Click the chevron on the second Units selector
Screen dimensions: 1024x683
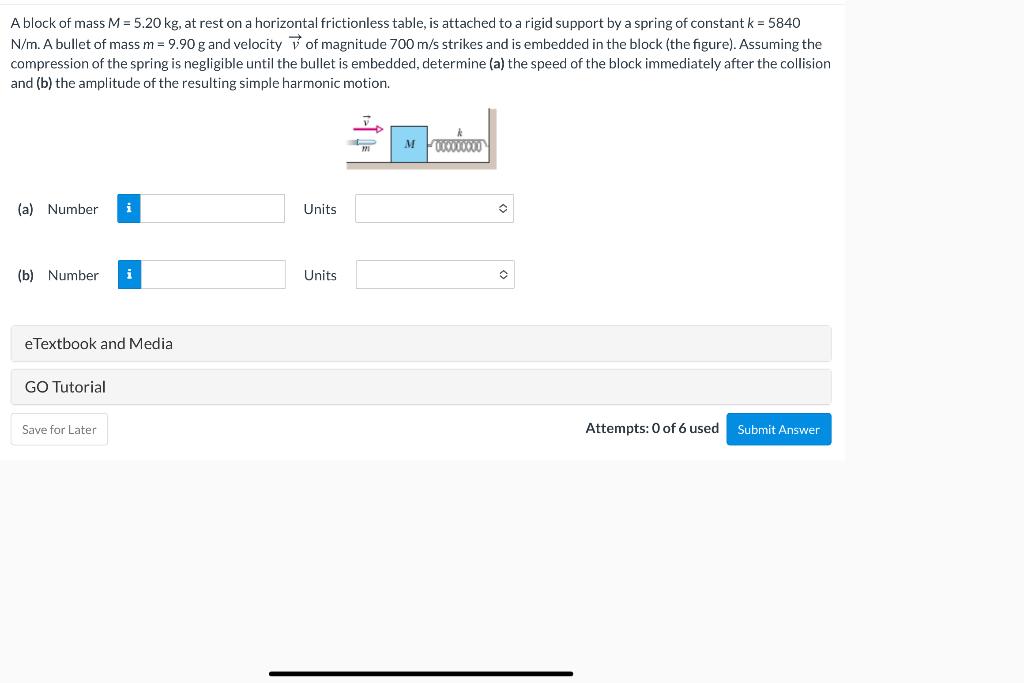504,274
